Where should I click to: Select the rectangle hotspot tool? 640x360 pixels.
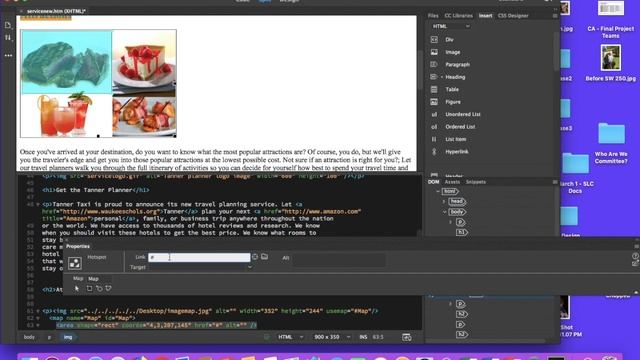point(89,288)
